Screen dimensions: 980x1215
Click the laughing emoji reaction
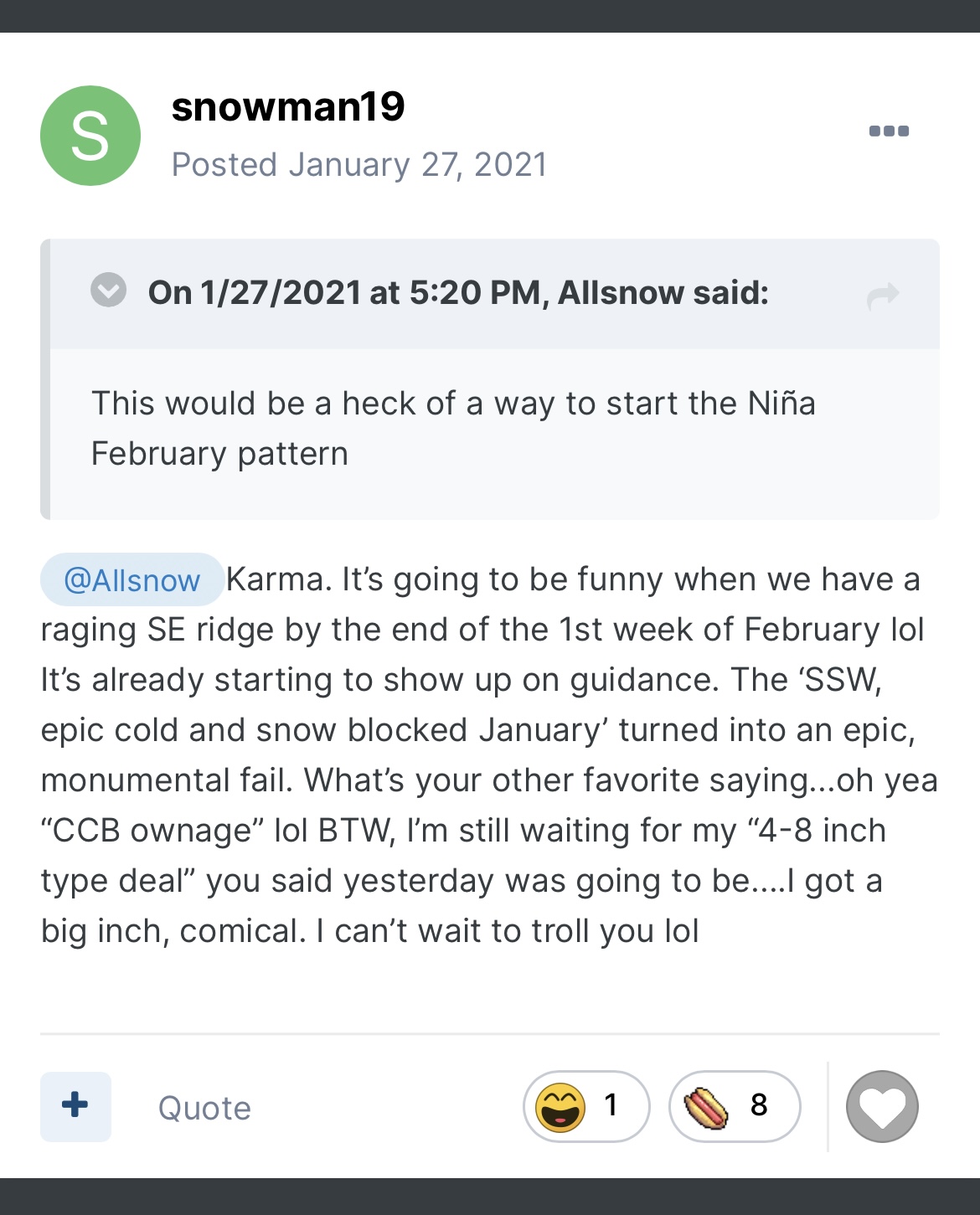click(560, 1107)
